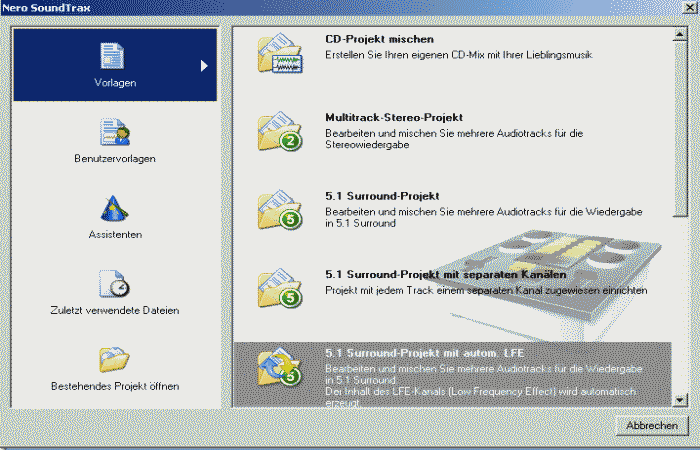Pick the Multitrack-Stereo-Projekt title text
The image size is (700, 450).
coord(394,116)
